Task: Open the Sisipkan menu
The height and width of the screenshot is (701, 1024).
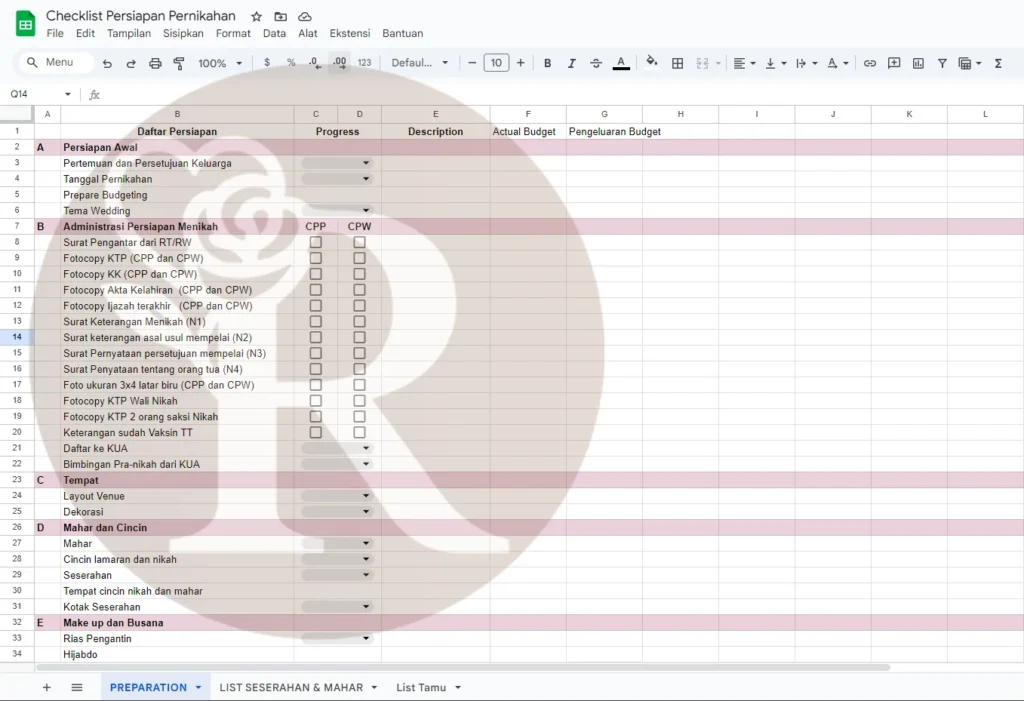Action: [x=183, y=33]
